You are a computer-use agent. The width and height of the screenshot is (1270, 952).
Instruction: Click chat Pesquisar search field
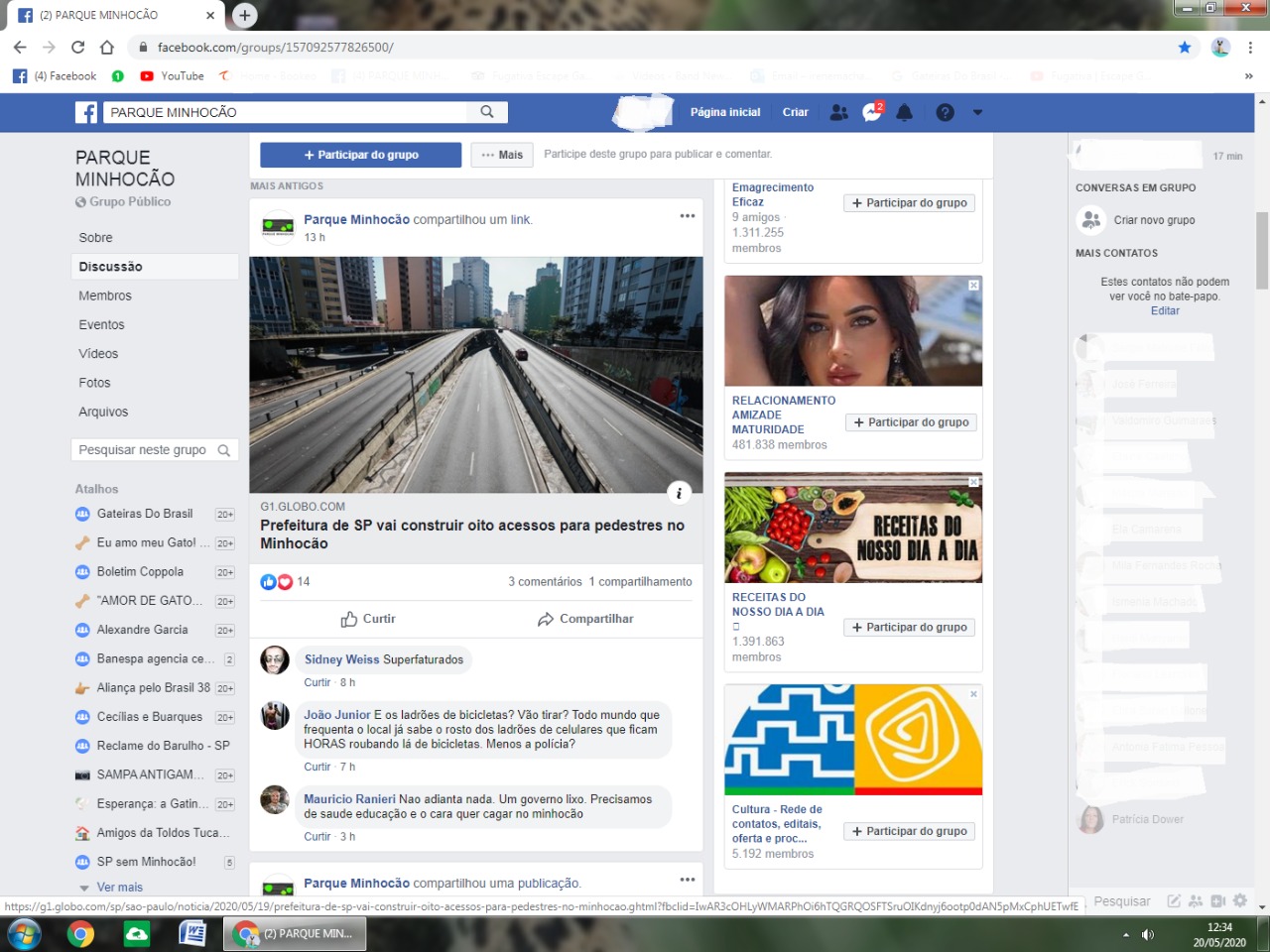pos(1123,901)
